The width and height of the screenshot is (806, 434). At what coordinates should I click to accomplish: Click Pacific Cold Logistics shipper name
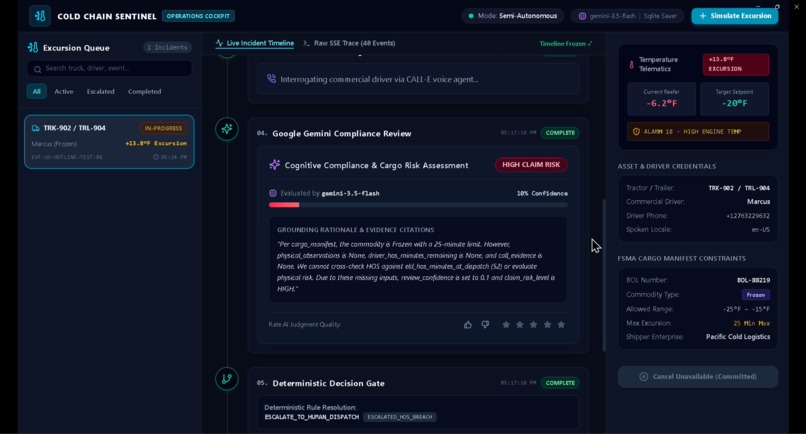tap(738, 337)
